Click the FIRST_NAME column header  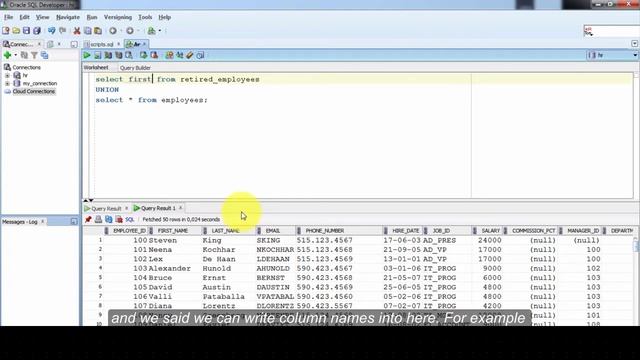coord(173,231)
